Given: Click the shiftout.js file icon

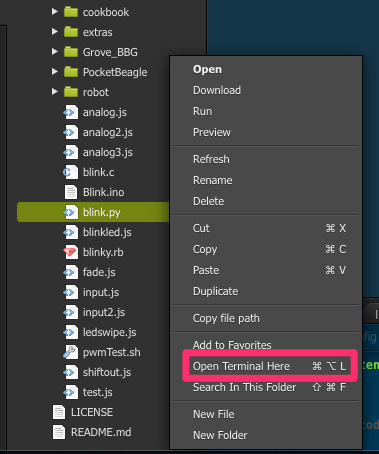Looking at the screenshot, I should click(x=70, y=372).
